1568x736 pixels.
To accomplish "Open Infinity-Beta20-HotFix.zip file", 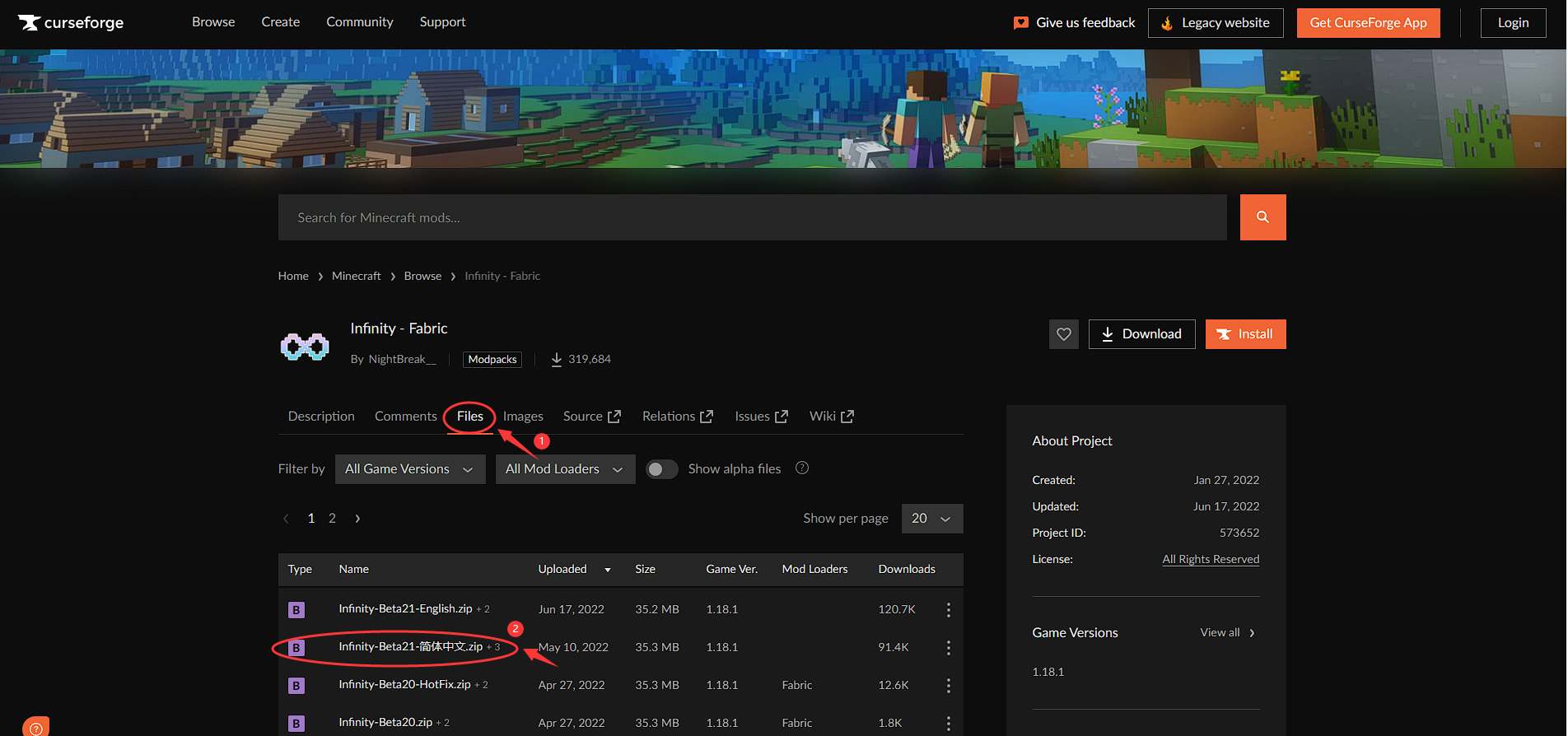I will point(404,685).
